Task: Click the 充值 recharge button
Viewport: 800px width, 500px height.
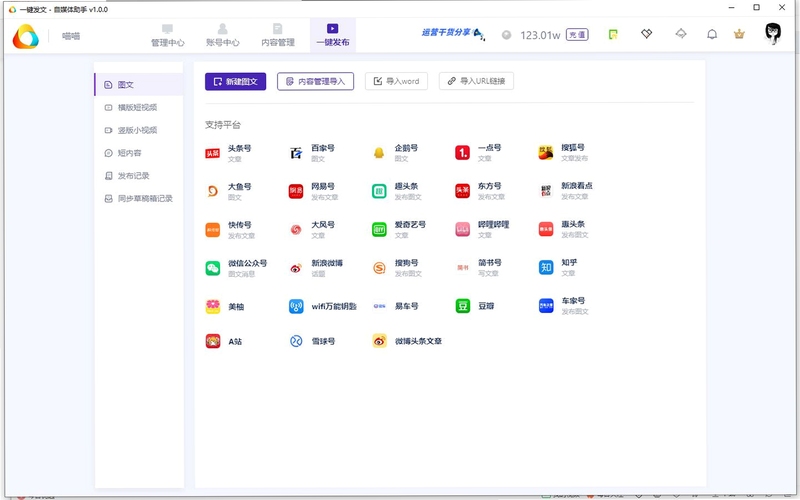Action: coord(577,35)
